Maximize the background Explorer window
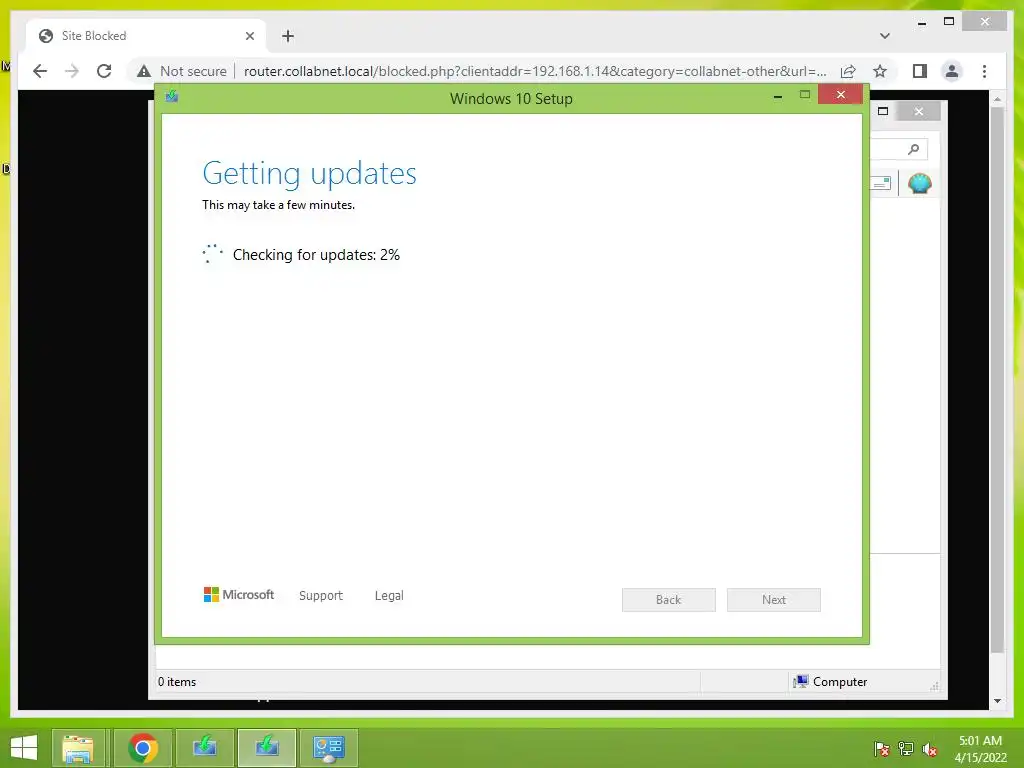Screen dimensions: 1024x768 tap(883, 111)
